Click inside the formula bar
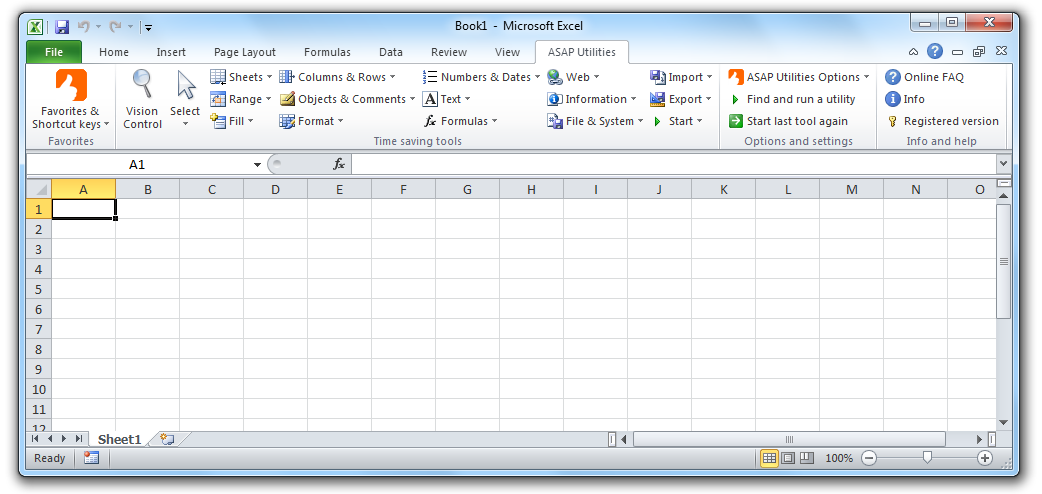 673,164
